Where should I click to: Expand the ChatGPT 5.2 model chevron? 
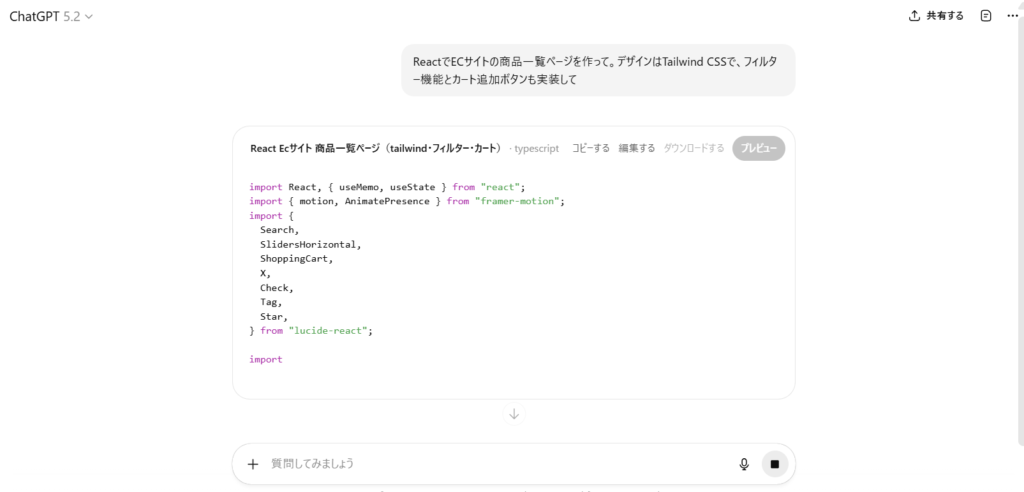tap(90, 17)
